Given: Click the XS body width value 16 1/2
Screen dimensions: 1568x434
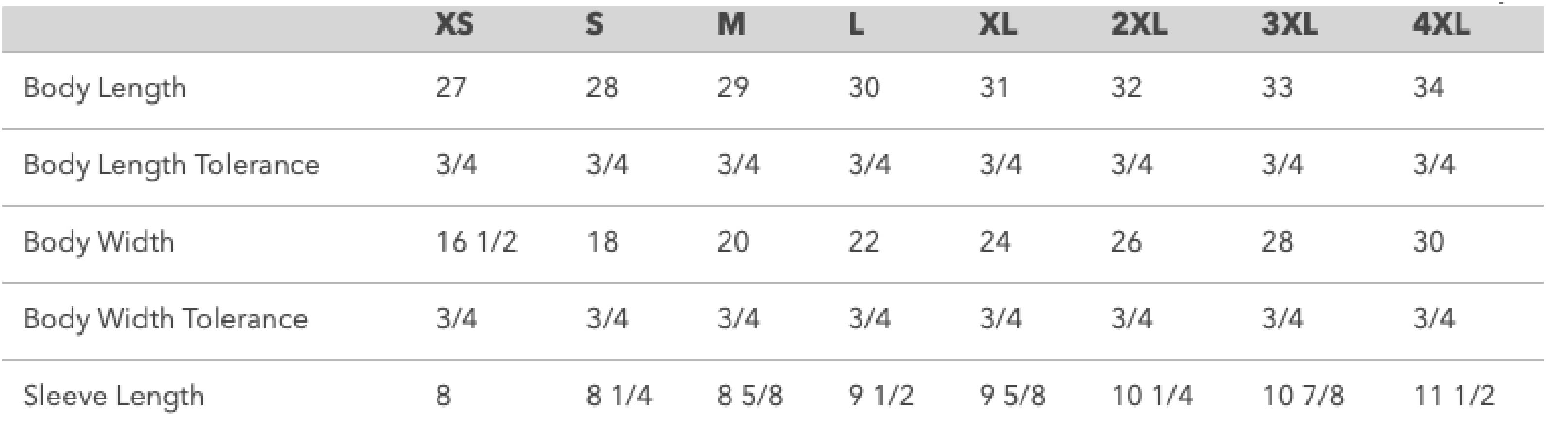Looking at the screenshot, I should (x=476, y=242).
